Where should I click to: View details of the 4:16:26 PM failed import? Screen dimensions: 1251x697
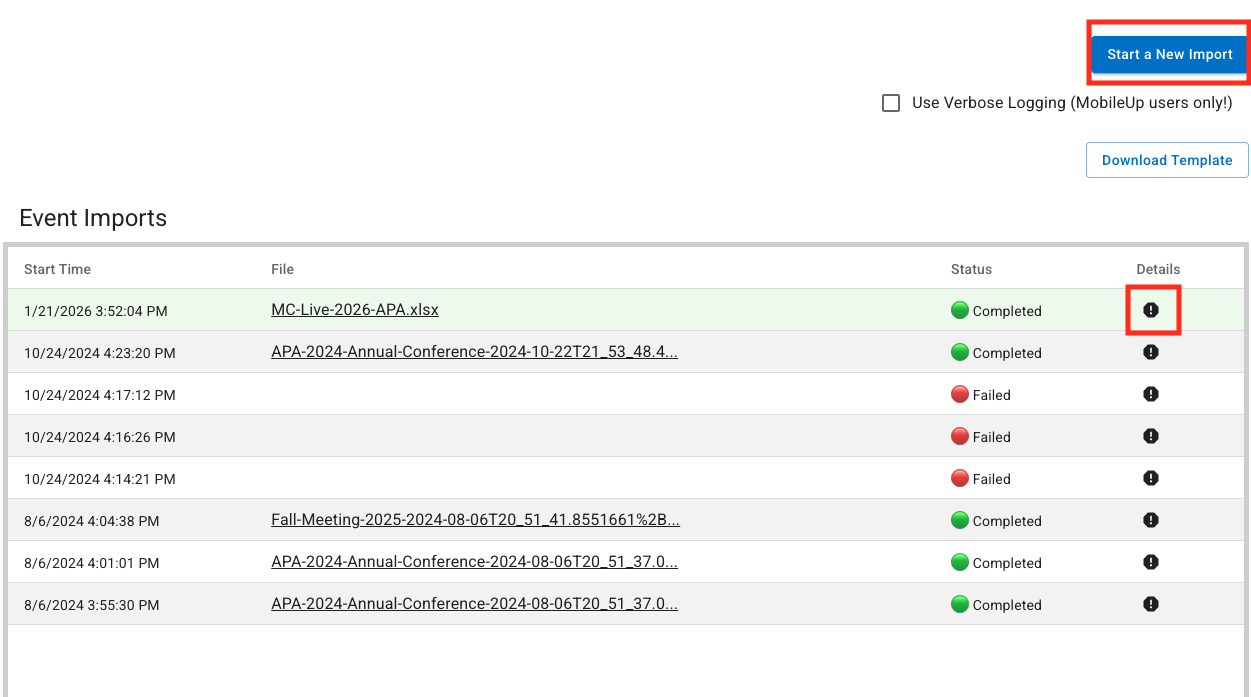click(x=1151, y=436)
